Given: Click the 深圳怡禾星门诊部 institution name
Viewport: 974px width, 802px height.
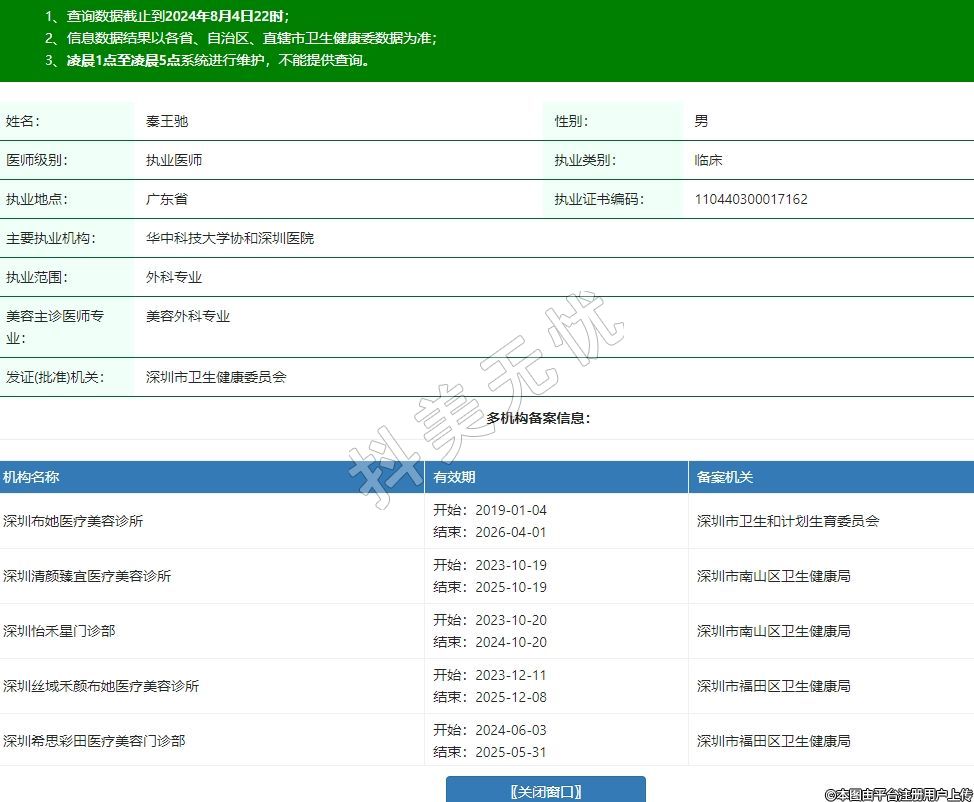Looking at the screenshot, I should 59,631.
